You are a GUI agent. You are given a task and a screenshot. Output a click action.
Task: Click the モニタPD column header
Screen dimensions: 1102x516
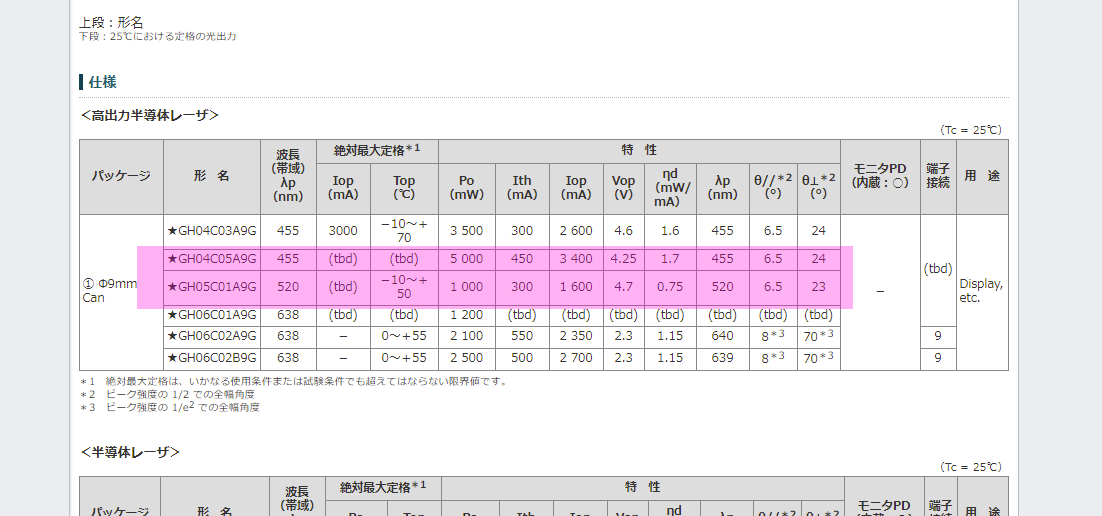[x=880, y=175]
